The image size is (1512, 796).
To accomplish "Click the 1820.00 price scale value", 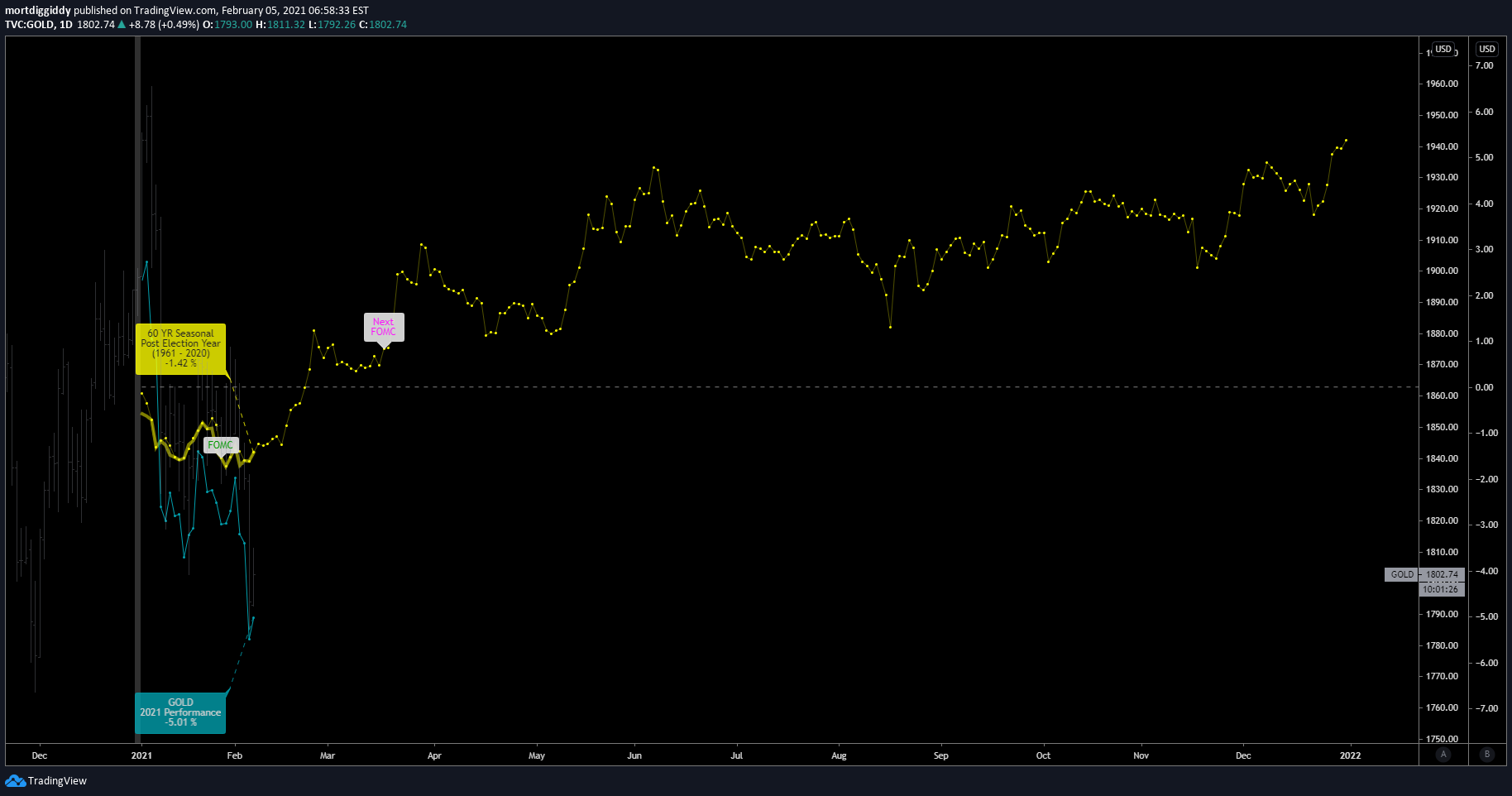I will (1442, 520).
